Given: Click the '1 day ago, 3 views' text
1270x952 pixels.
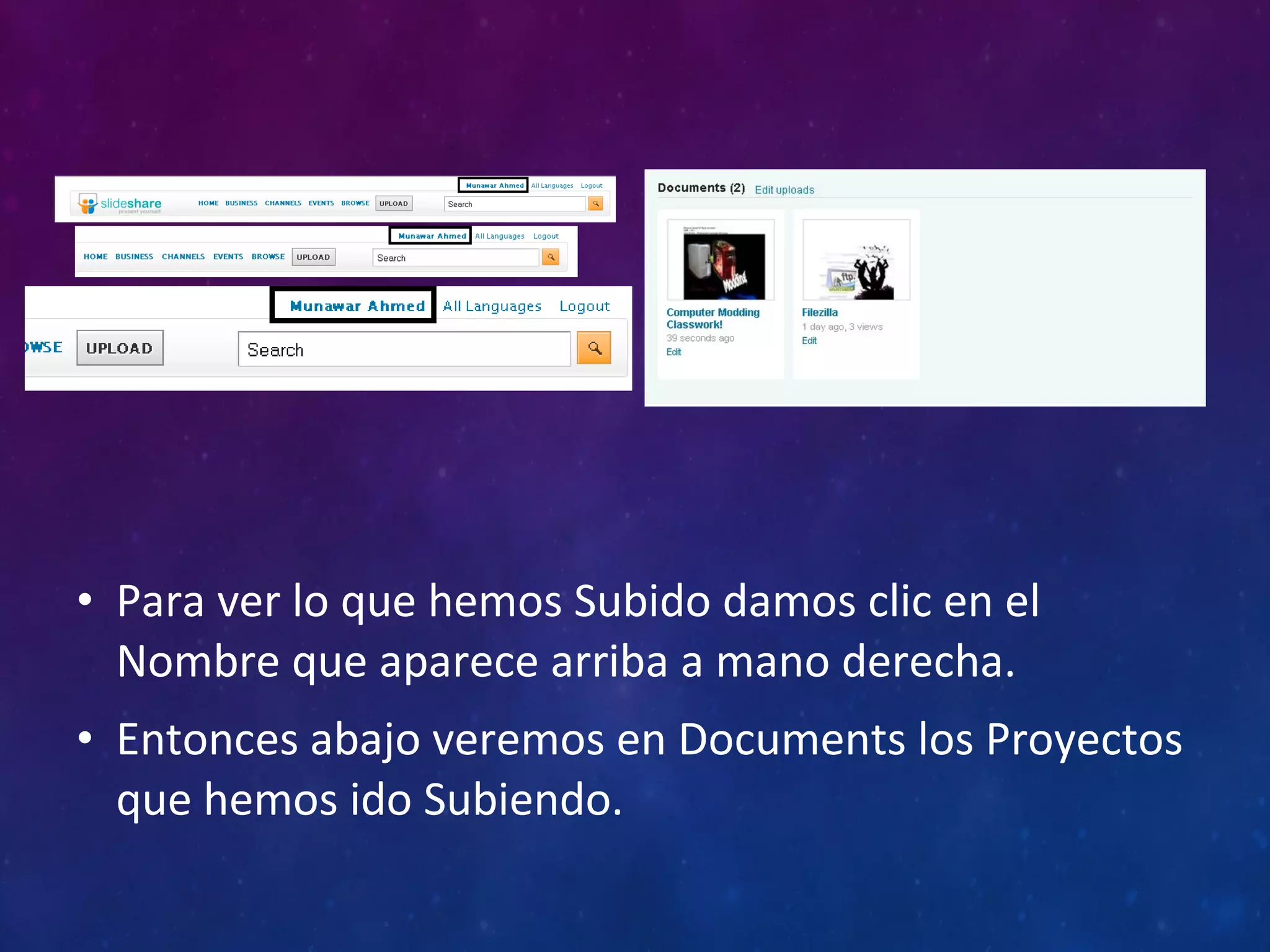Looking at the screenshot, I should 842,327.
